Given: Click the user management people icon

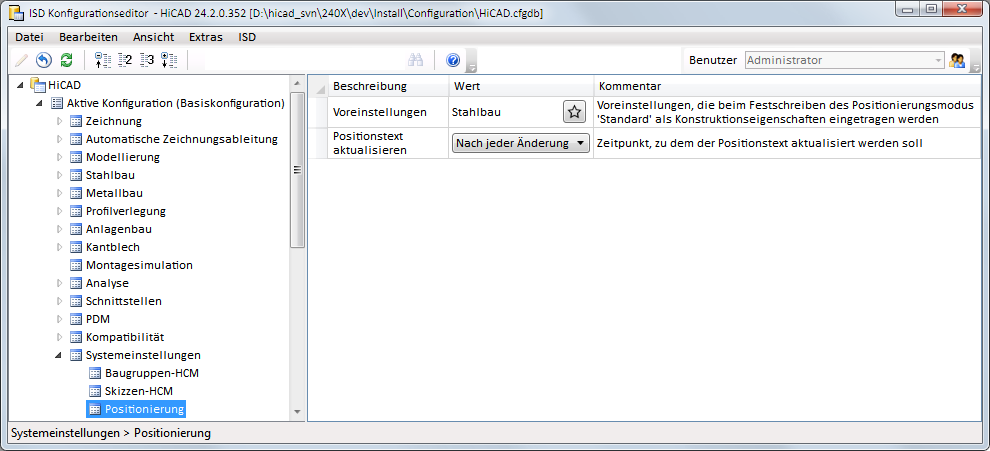Looking at the screenshot, I should point(957,61).
